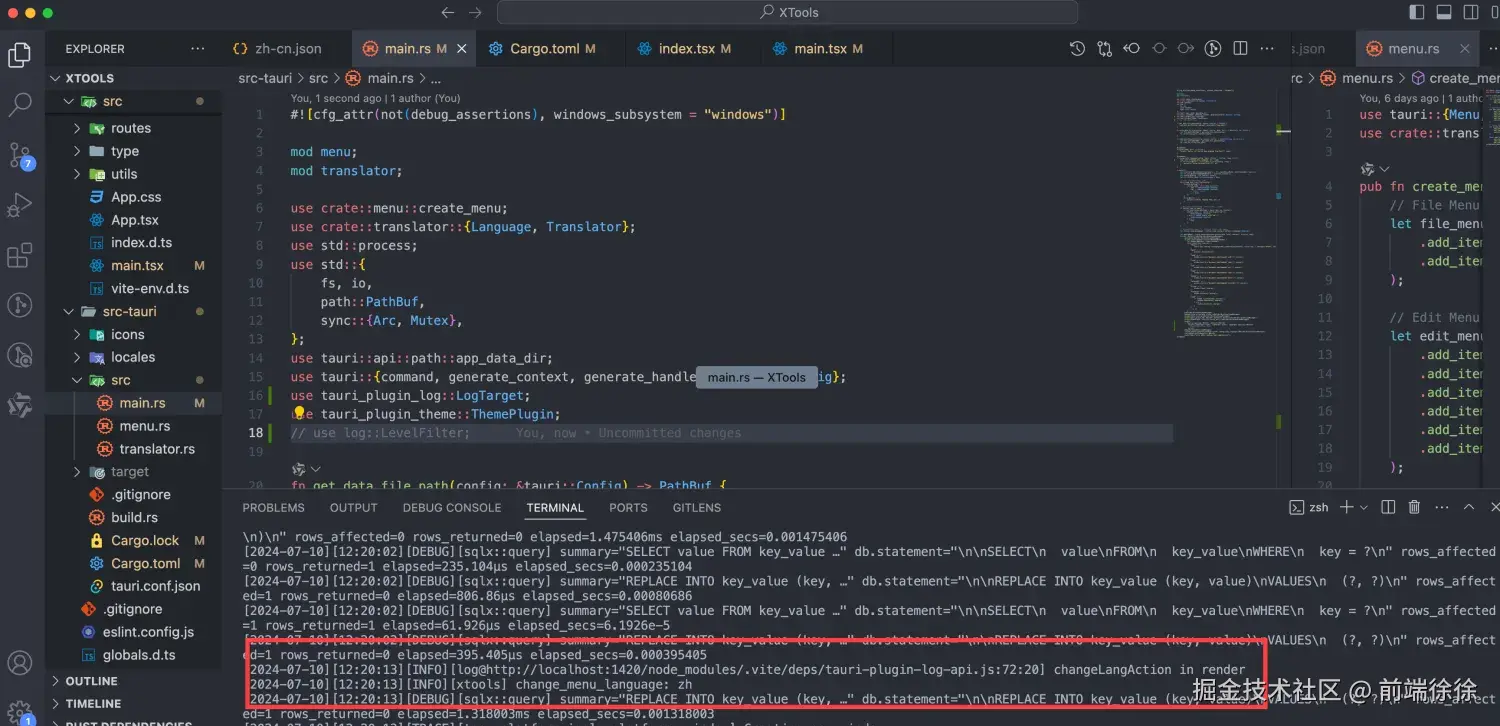Viewport: 1500px width, 726px height.
Task: Toggle secondary side bar layout icon
Action: point(1471,13)
